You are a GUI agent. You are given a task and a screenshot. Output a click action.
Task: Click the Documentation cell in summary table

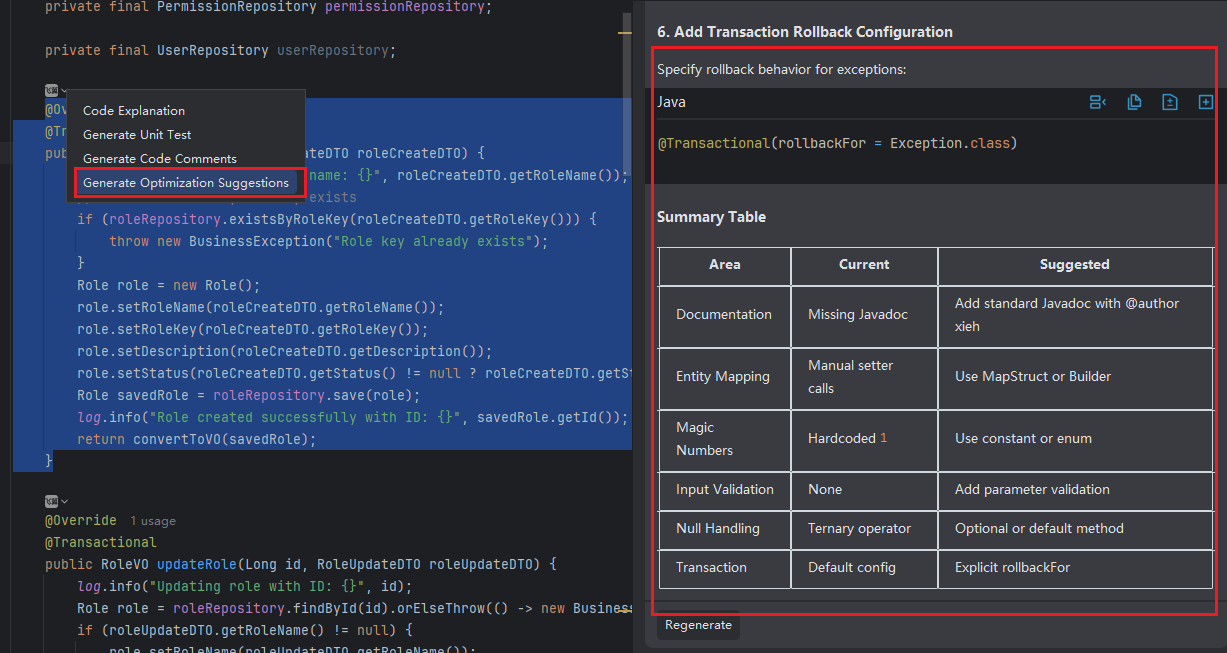[x=724, y=314]
